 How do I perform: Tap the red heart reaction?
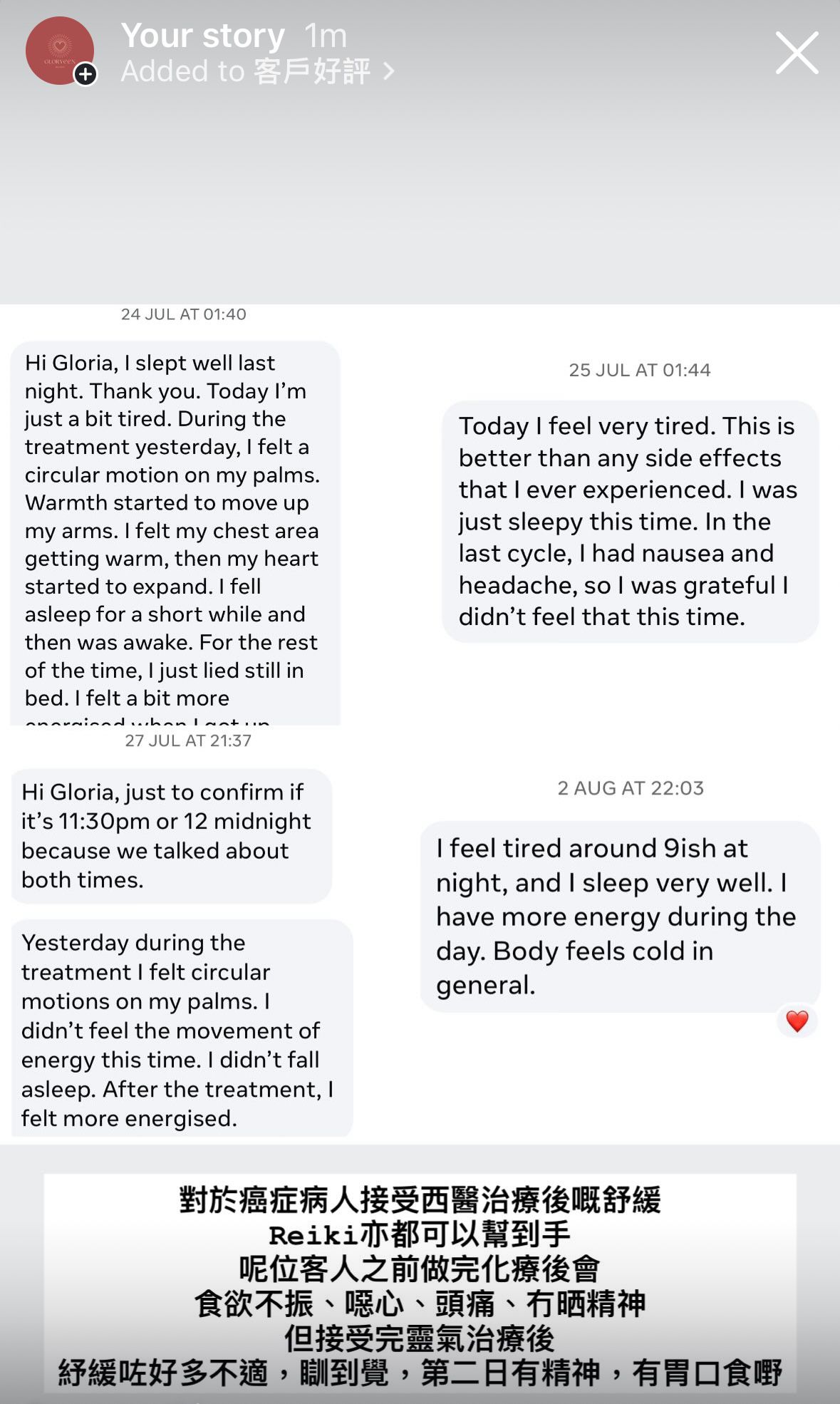tap(797, 1021)
